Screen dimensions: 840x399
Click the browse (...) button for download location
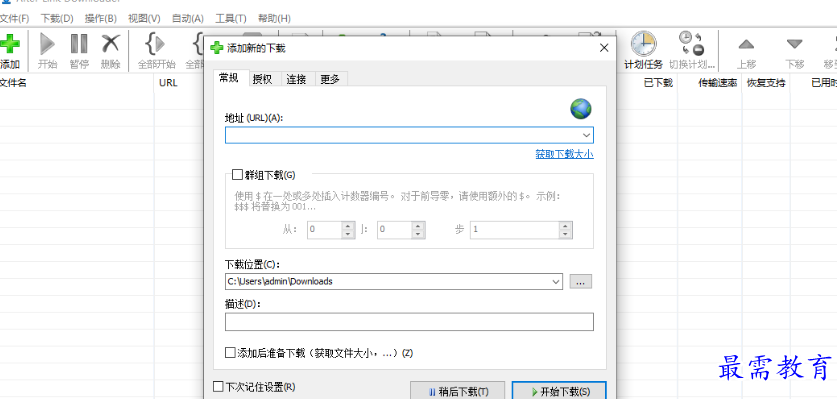[581, 281]
